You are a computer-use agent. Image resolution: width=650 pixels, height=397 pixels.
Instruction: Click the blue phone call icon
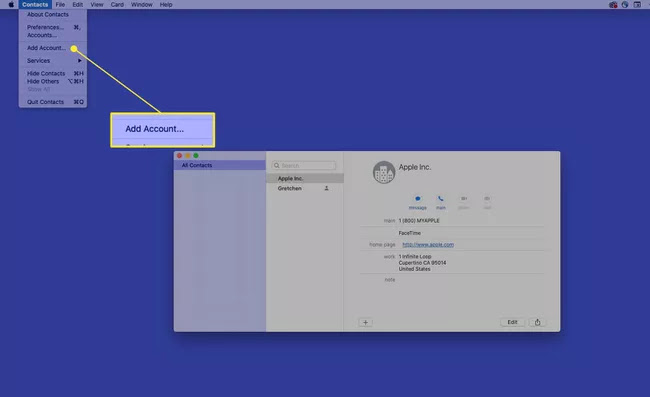pyautogui.click(x=441, y=199)
